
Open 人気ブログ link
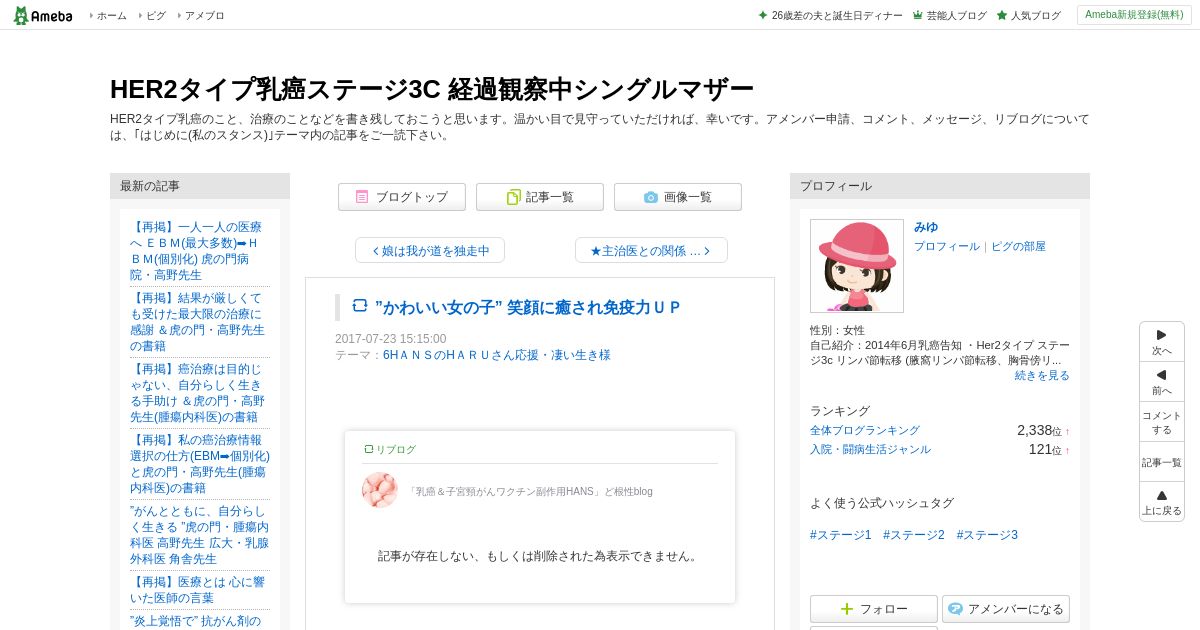(x=1036, y=15)
